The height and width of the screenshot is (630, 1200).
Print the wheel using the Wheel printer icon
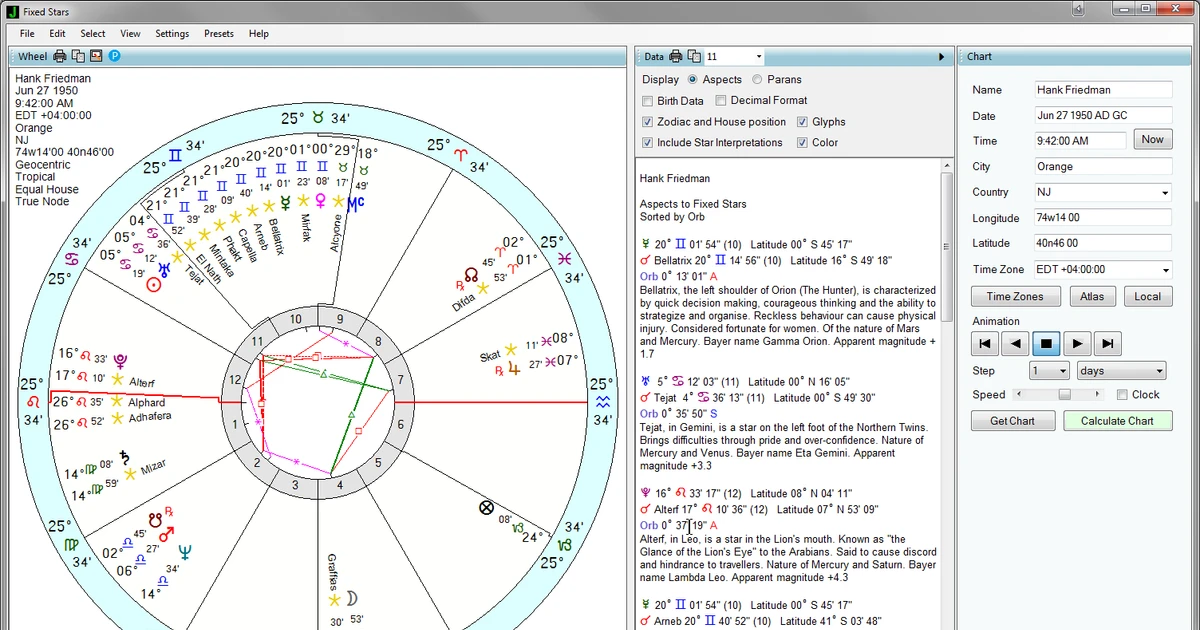pos(60,56)
